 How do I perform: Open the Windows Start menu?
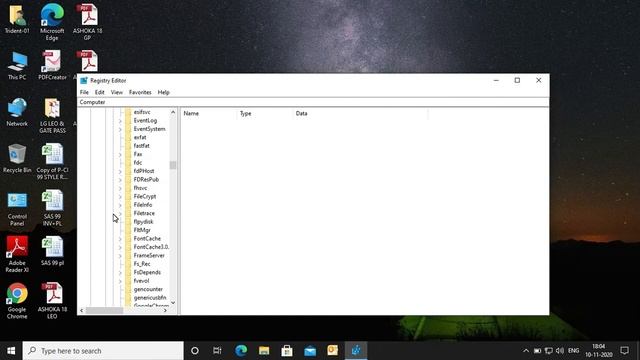(x=11, y=351)
